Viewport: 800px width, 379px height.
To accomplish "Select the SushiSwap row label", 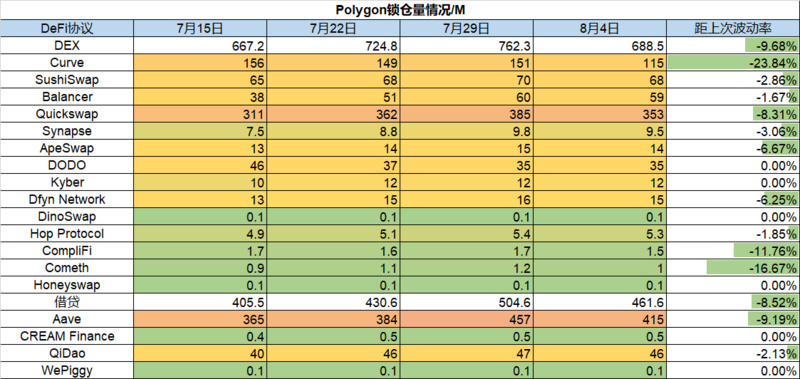I will click(67, 80).
